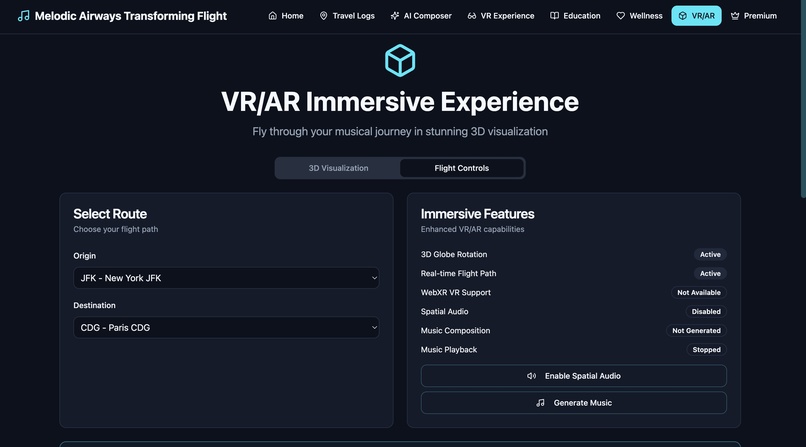Screen dimensions: 806x447
Task: Click the Travel Logs map pin icon
Action: (x=323, y=16)
